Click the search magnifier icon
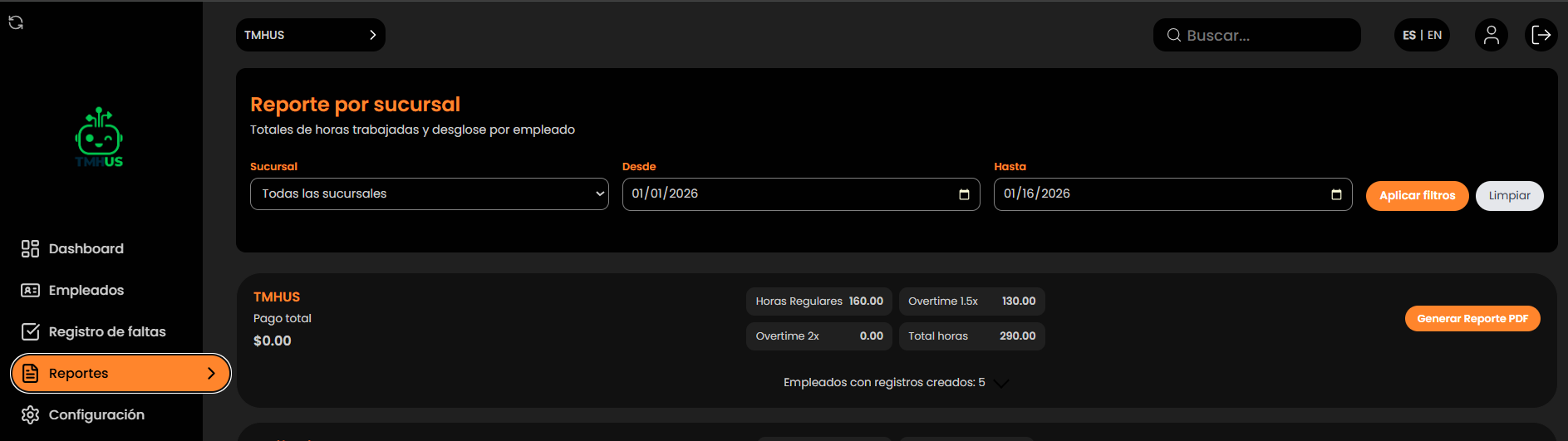 (x=1173, y=35)
